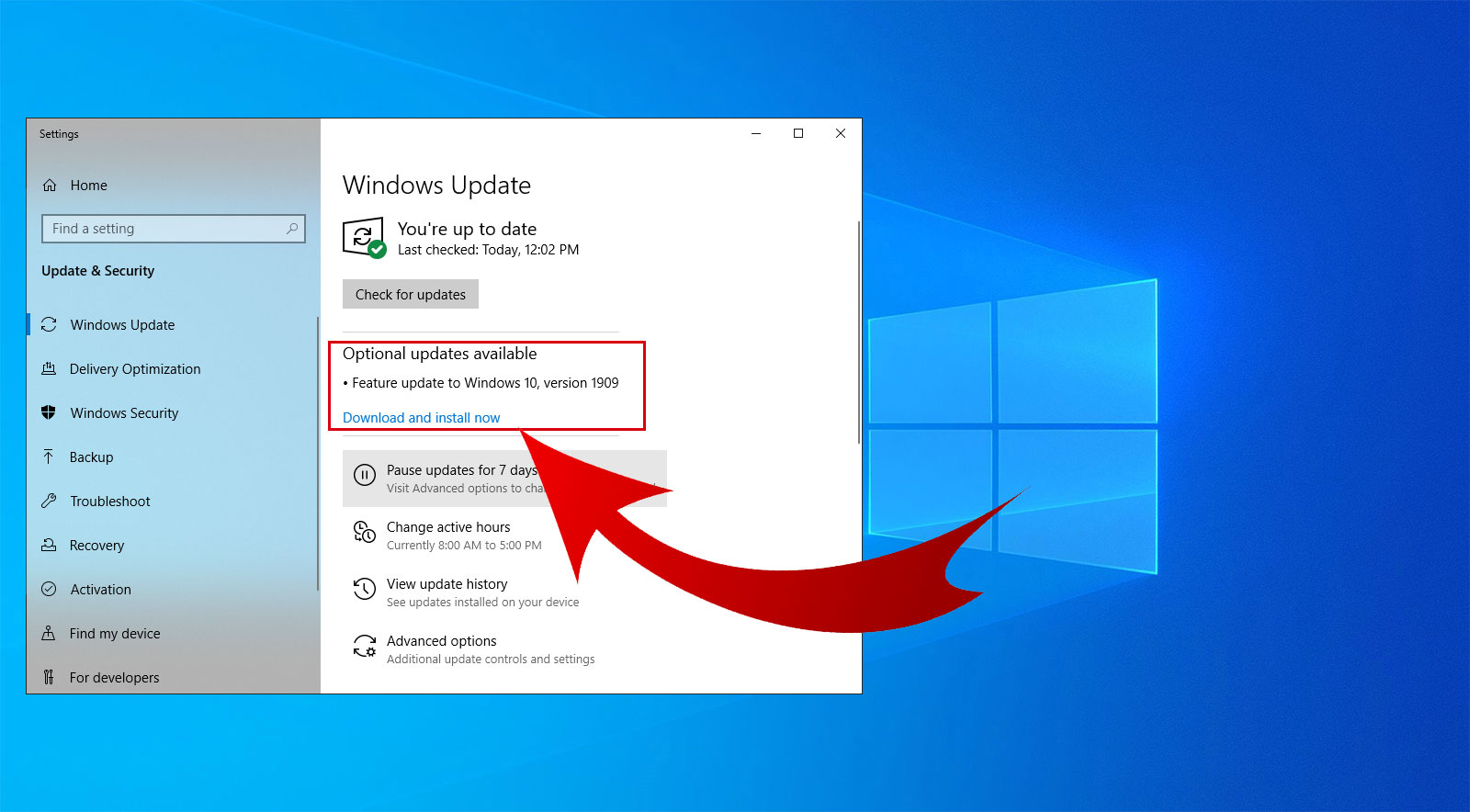The width and height of the screenshot is (1470, 812).
Task: Open the Delivery Optimization page
Action: click(135, 369)
